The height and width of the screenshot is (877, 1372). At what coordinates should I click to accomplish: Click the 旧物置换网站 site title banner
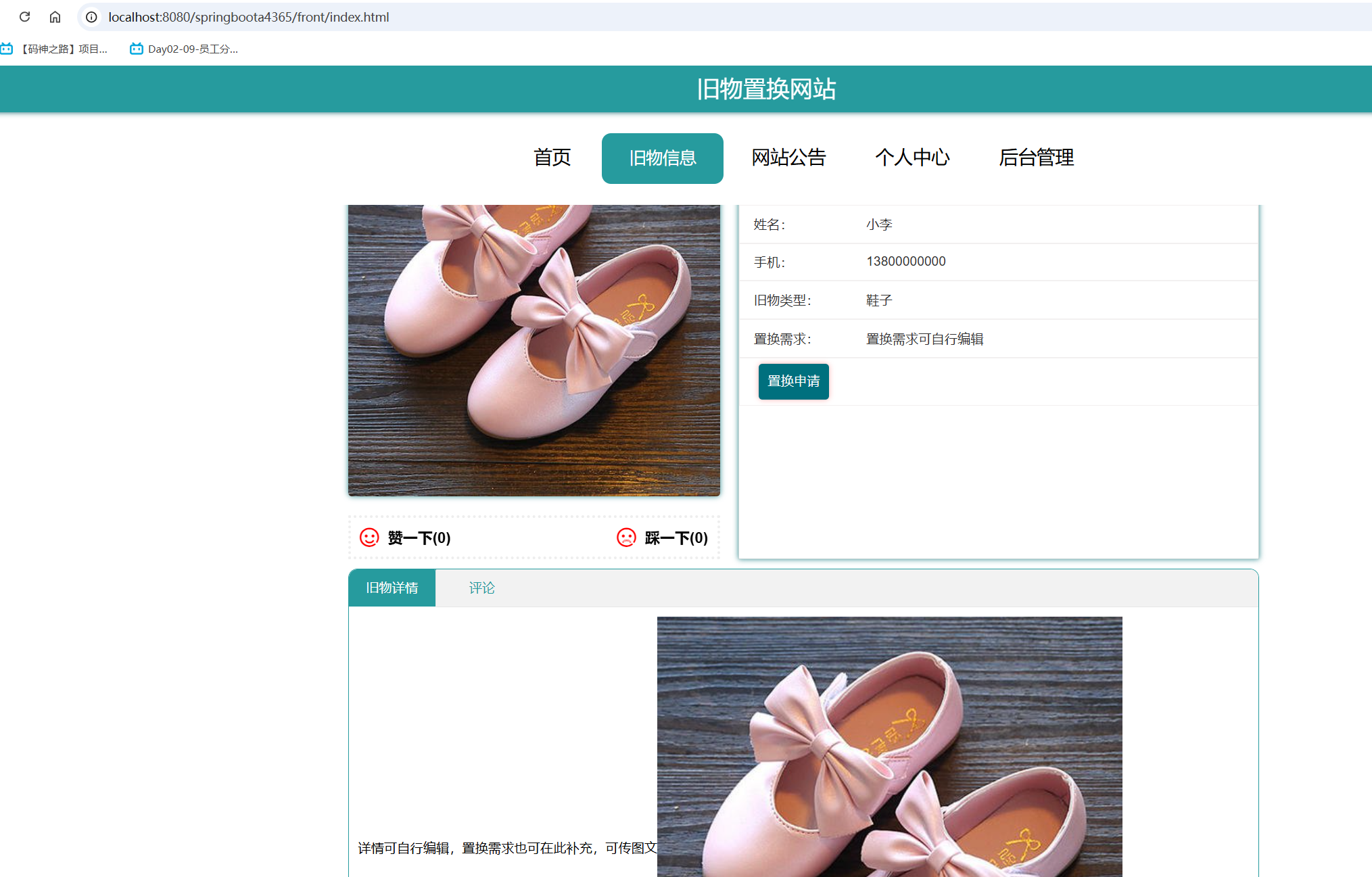pyautogui.click(x=767, y=89)
